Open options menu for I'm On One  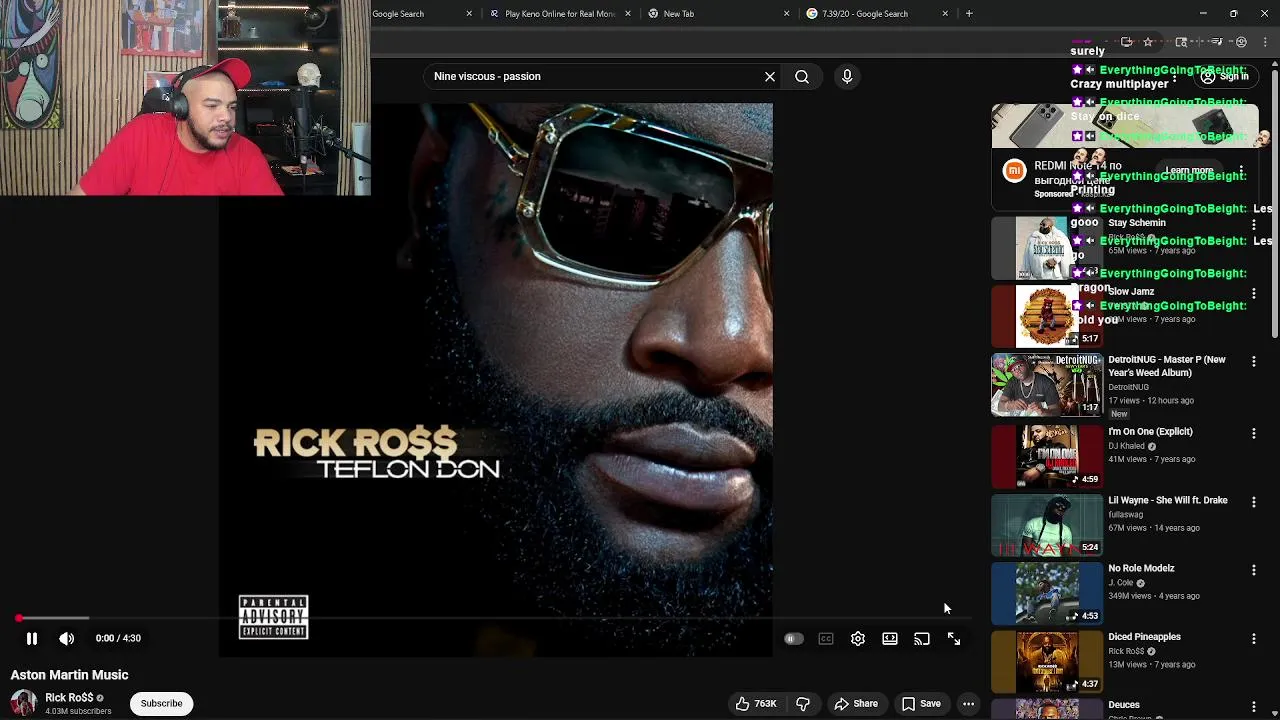1254,433
